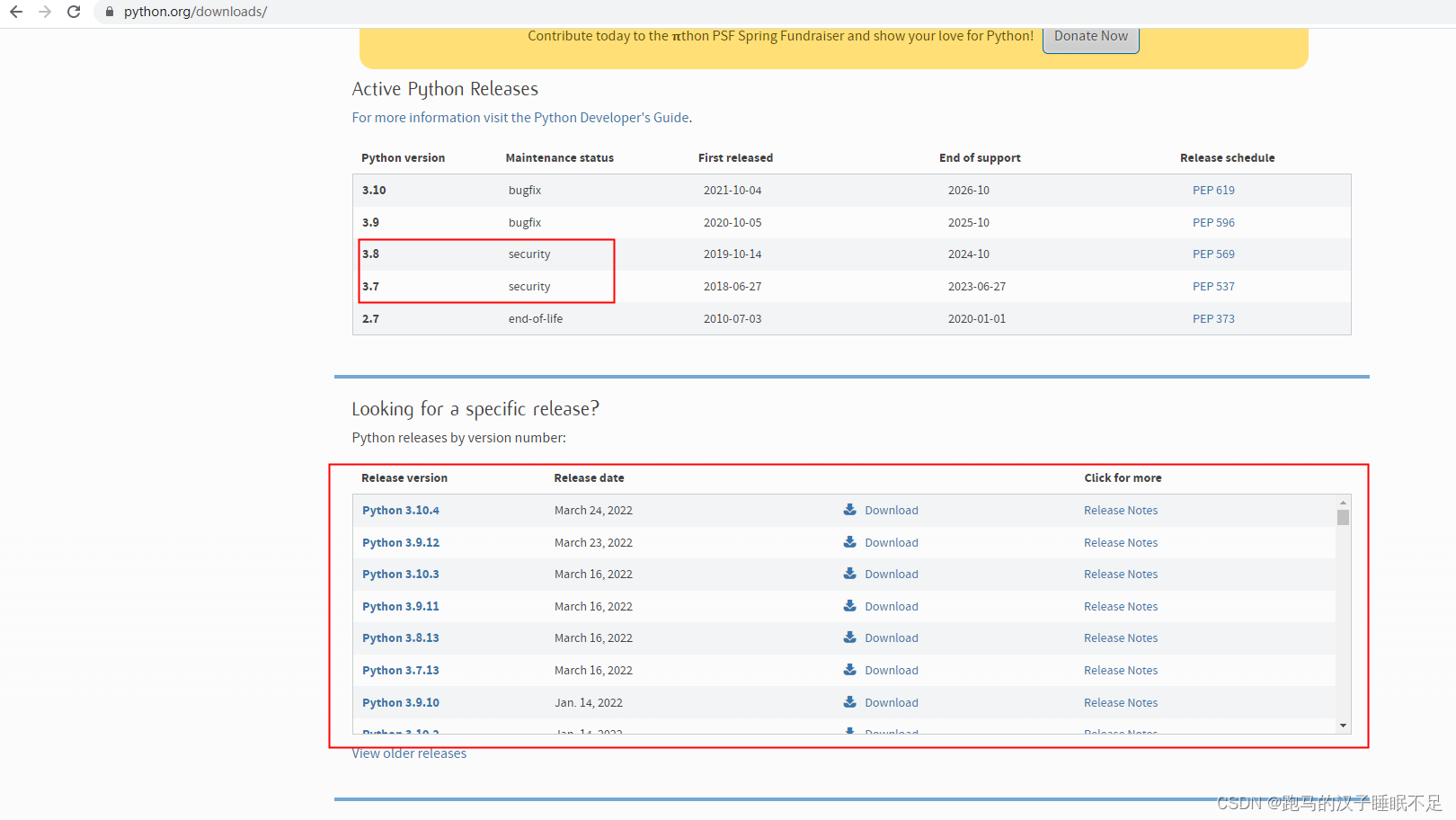Click the lock icon in address bar
Screen dimensions: 1456x820
(110, 12)
